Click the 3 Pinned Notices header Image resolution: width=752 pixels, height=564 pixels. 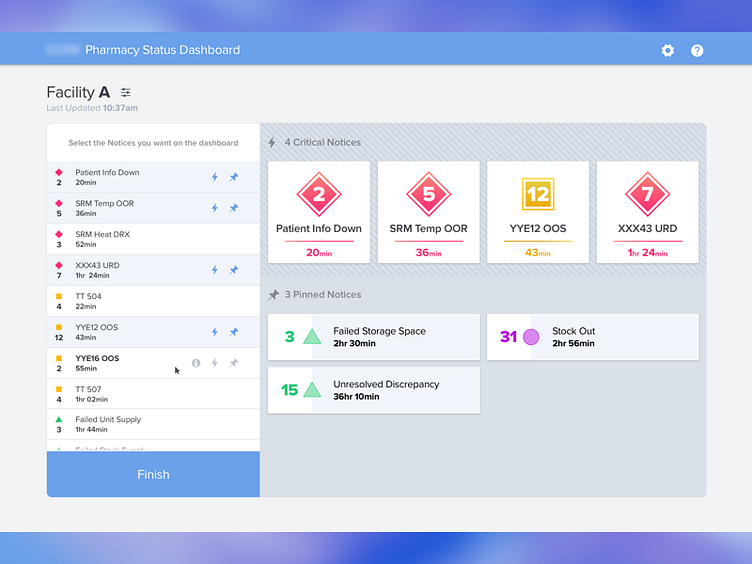(323, 294)
